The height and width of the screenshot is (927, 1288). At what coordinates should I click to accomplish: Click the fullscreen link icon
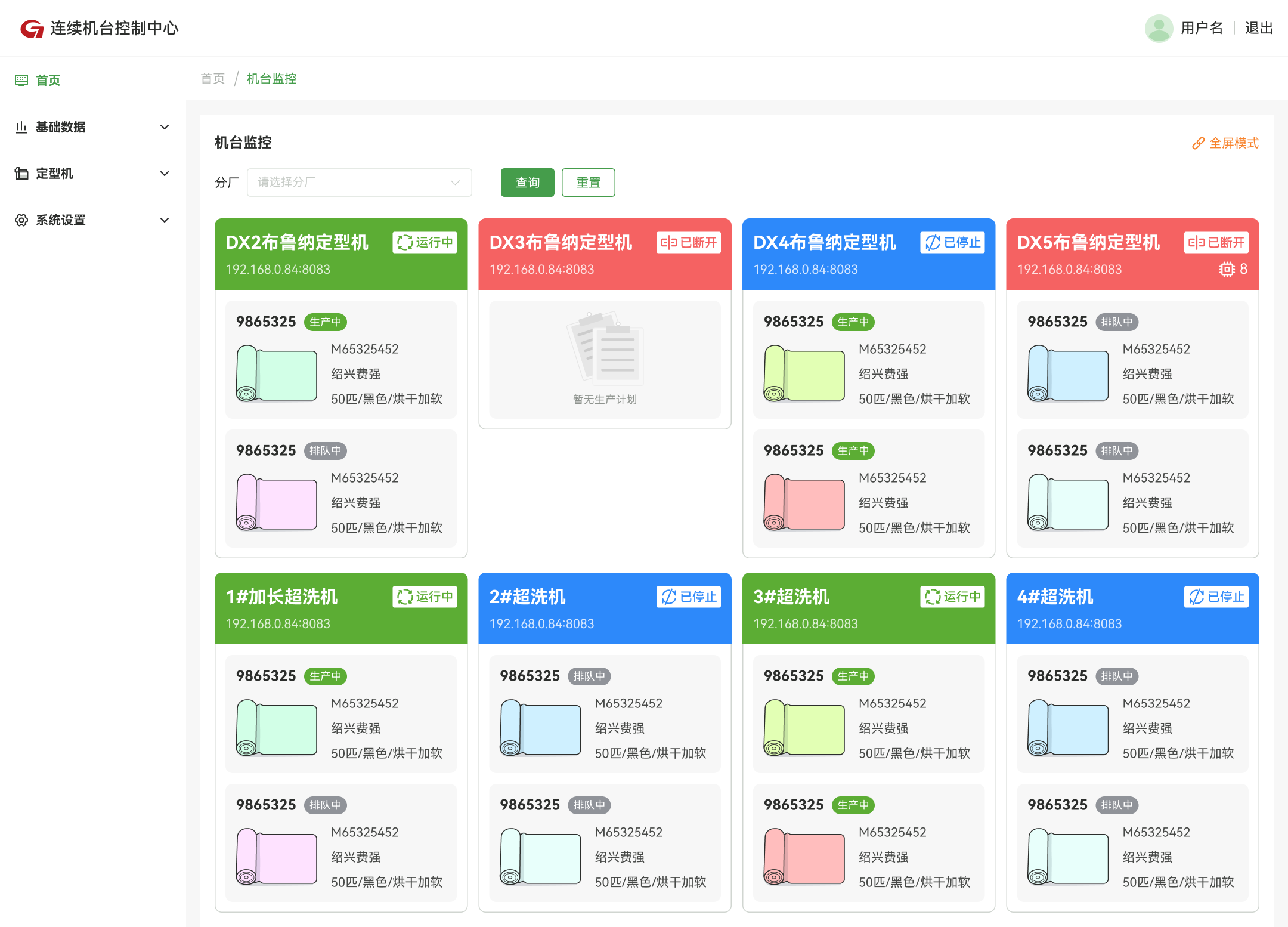click(x=1198, y=143)
